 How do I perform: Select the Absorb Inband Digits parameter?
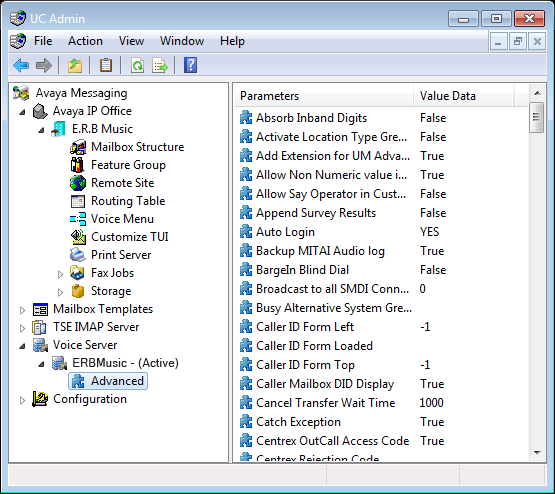311,118
